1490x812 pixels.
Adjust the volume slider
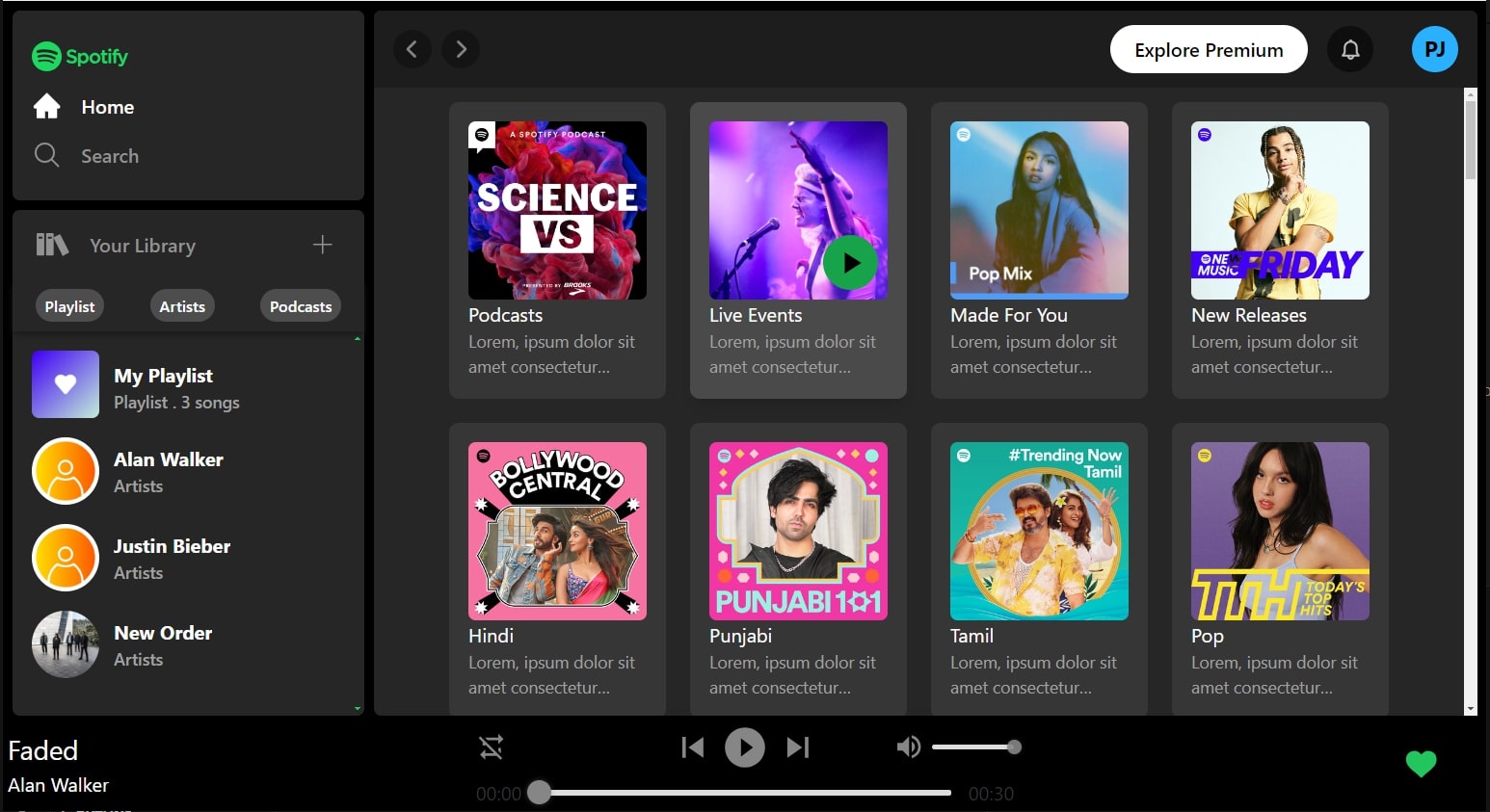[976, 747]
